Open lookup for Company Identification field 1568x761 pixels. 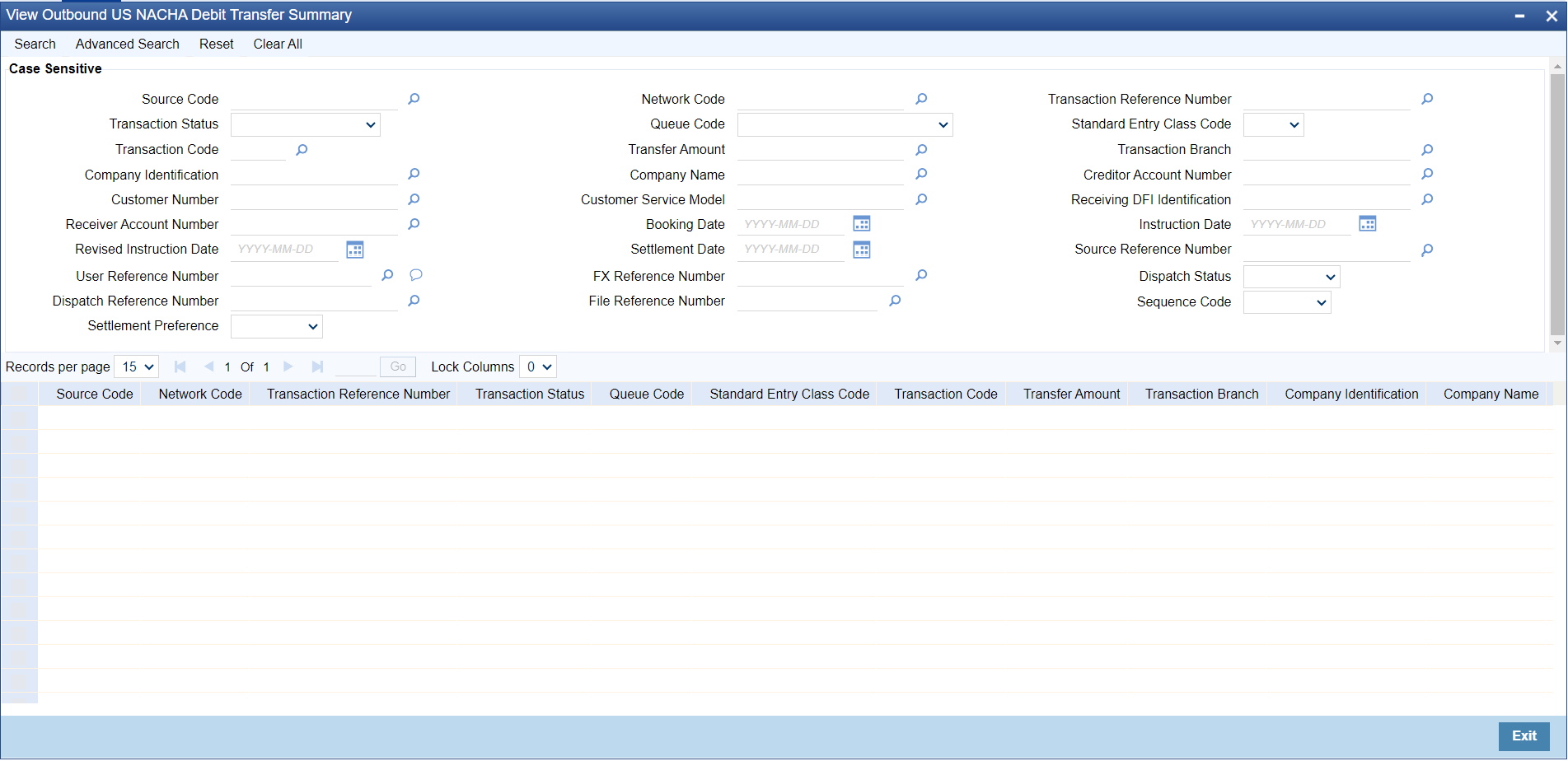coord(414,175)
